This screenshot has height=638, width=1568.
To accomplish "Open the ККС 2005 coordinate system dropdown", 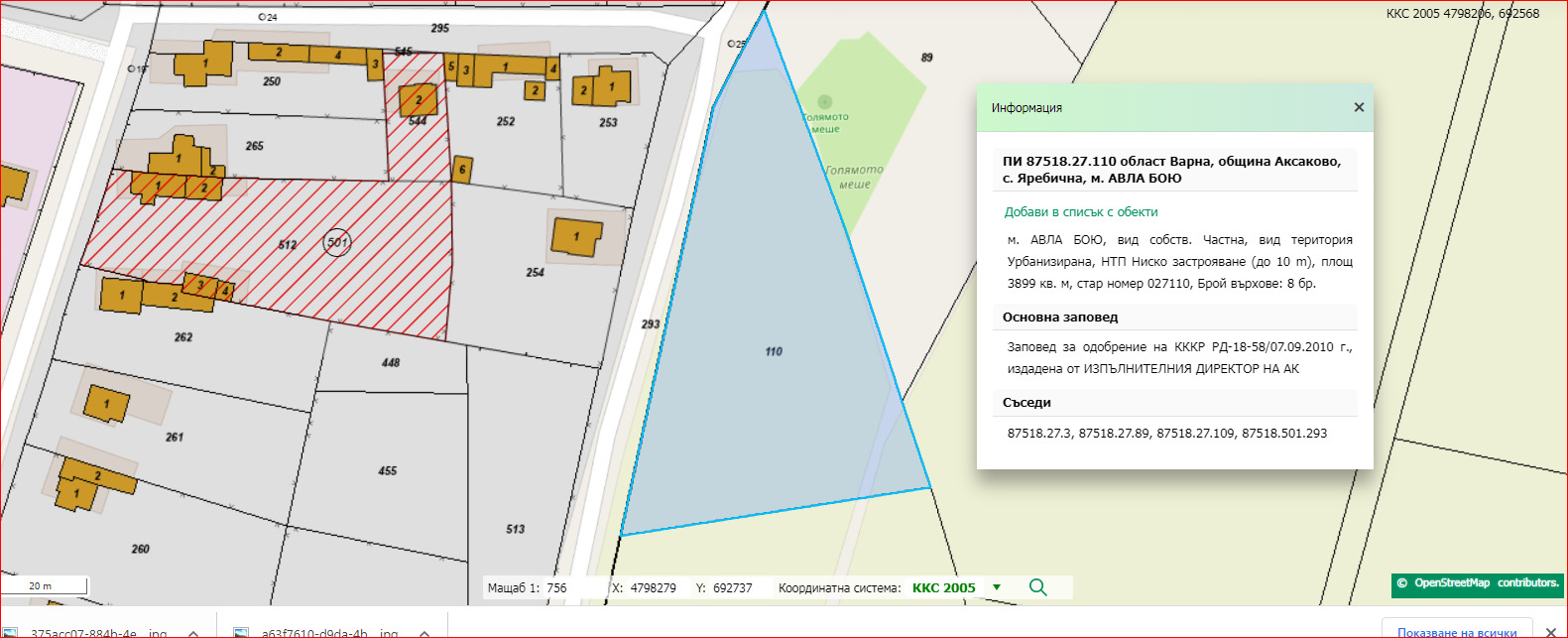I will [x=997, y=587].
